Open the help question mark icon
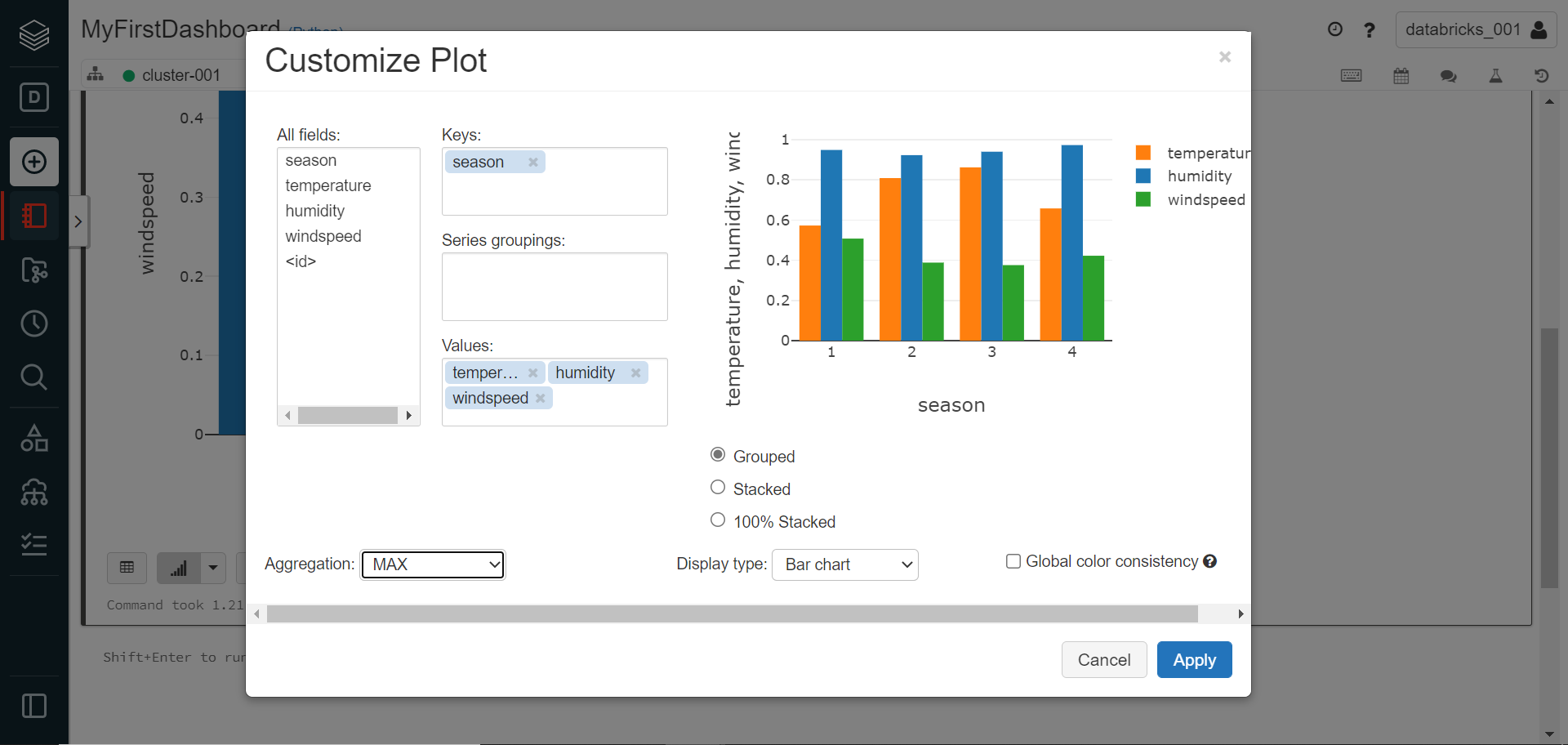This screenshot has width=1568, height=745. point(1370,30)
